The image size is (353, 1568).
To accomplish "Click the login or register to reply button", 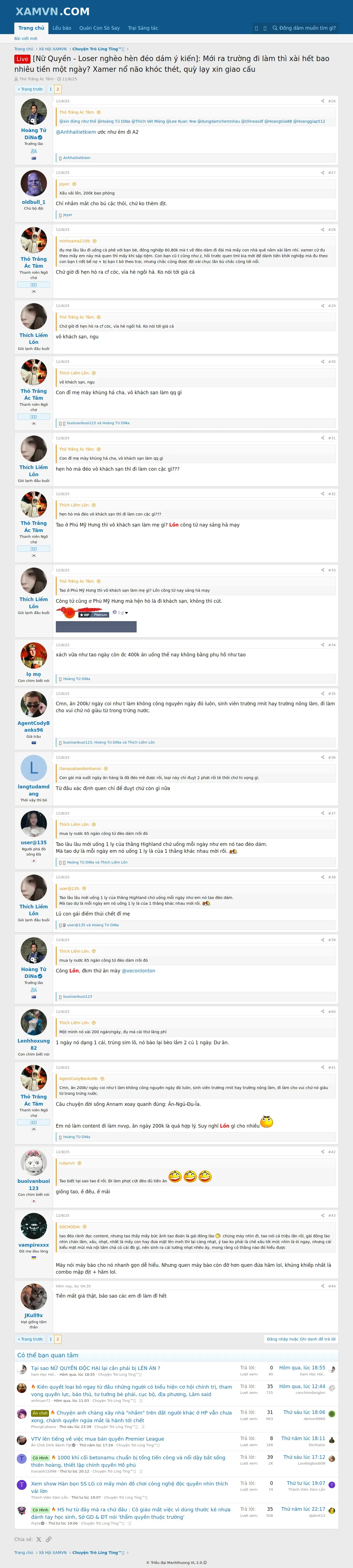I will [x=301, y=1339].
